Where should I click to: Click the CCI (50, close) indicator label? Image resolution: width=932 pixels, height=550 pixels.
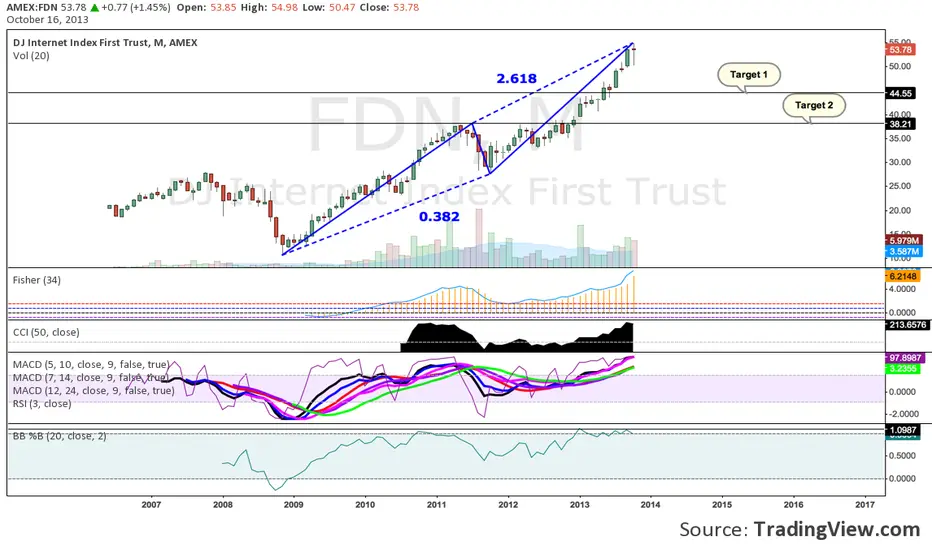(x=46, y=332)
